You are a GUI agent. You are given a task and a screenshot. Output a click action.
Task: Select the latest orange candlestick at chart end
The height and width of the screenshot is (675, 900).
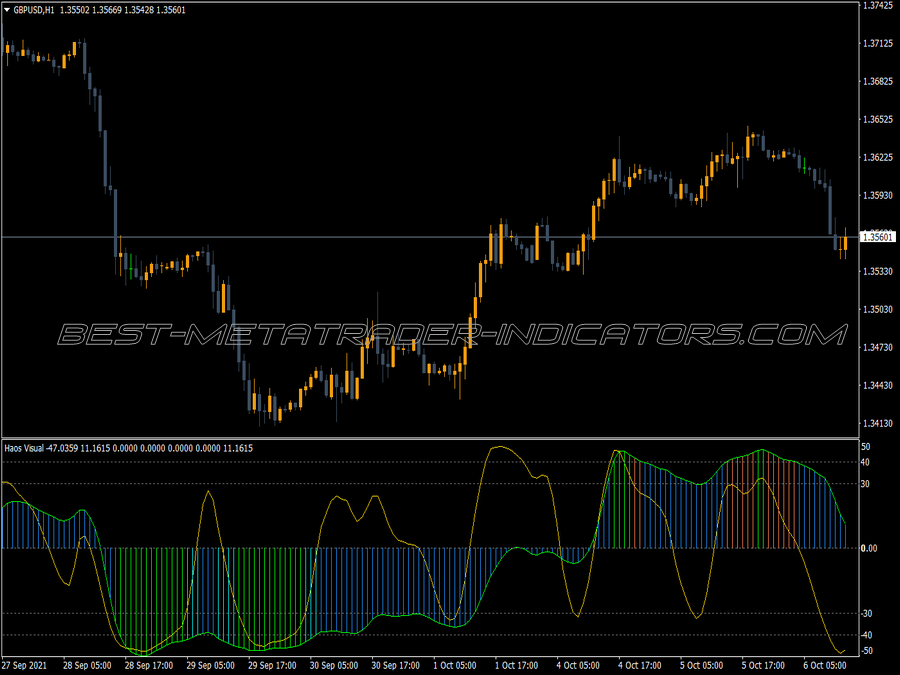845,243
